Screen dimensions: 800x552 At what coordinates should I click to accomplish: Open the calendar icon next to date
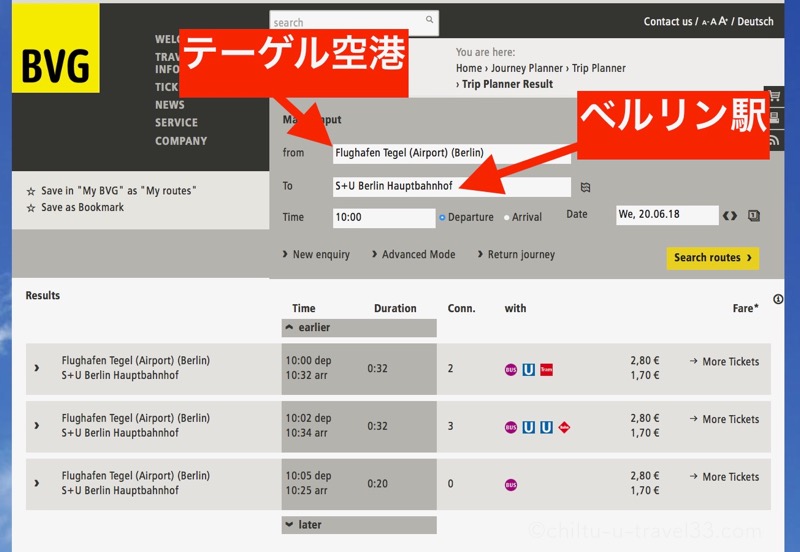[x=754, y=216]
